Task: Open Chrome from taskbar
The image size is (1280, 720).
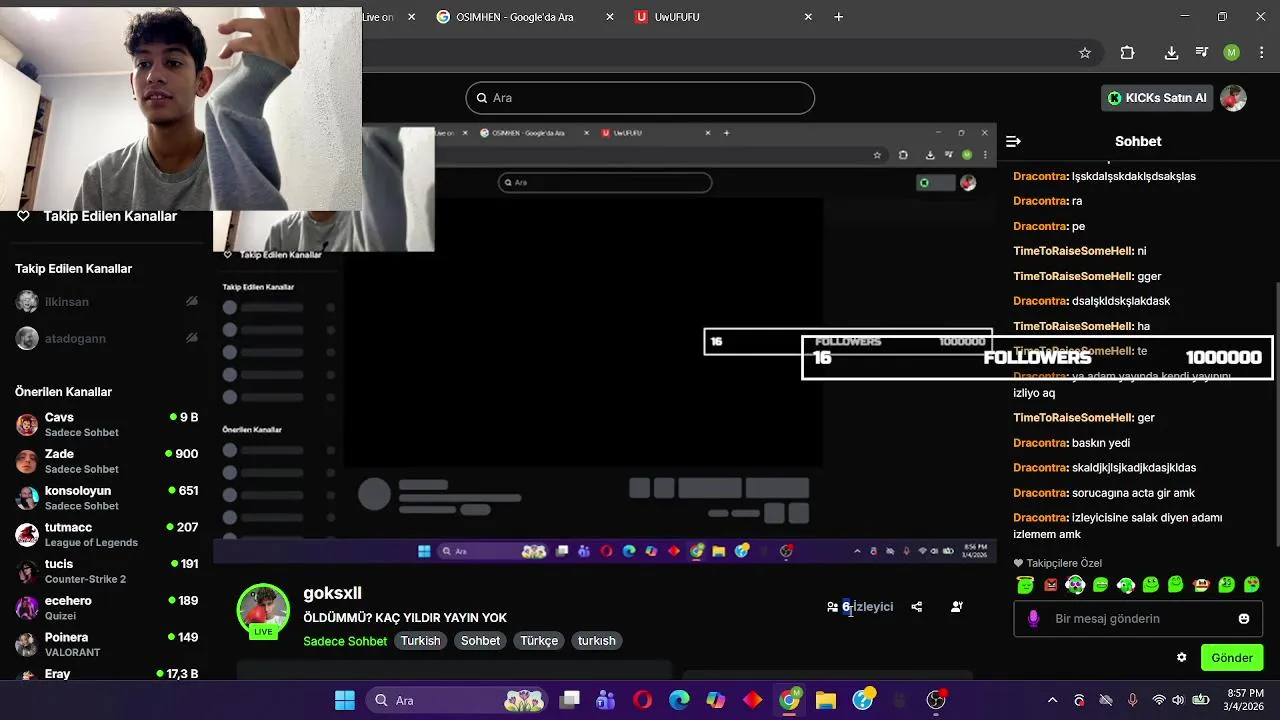Action: 790,700
